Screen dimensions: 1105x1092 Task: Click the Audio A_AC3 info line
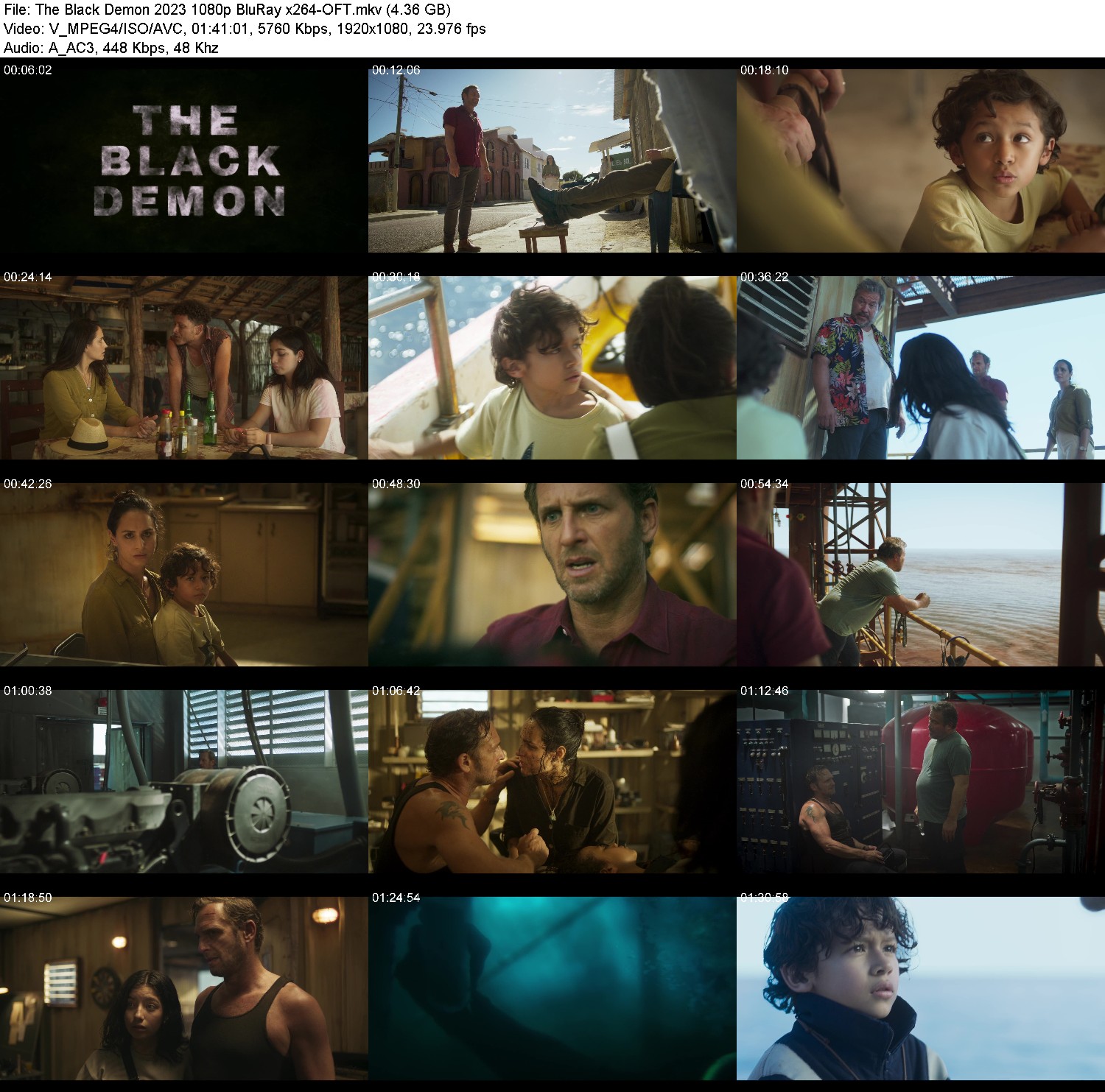(111, 48)
